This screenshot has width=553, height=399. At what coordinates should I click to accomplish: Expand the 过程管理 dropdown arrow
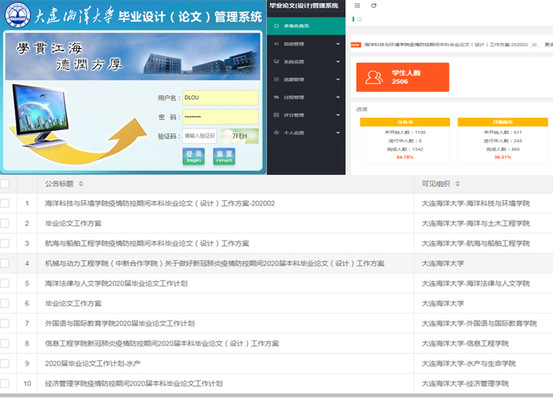pos(338,97)
